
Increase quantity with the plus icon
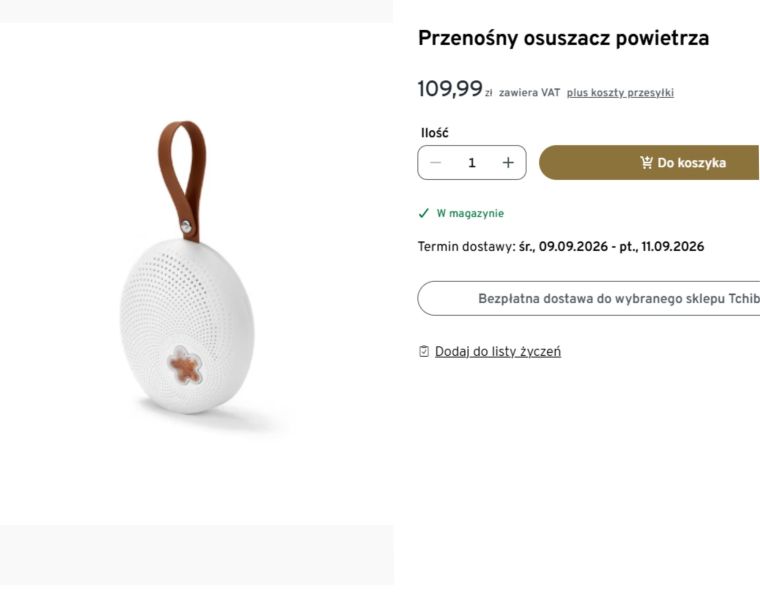(508, 163)
